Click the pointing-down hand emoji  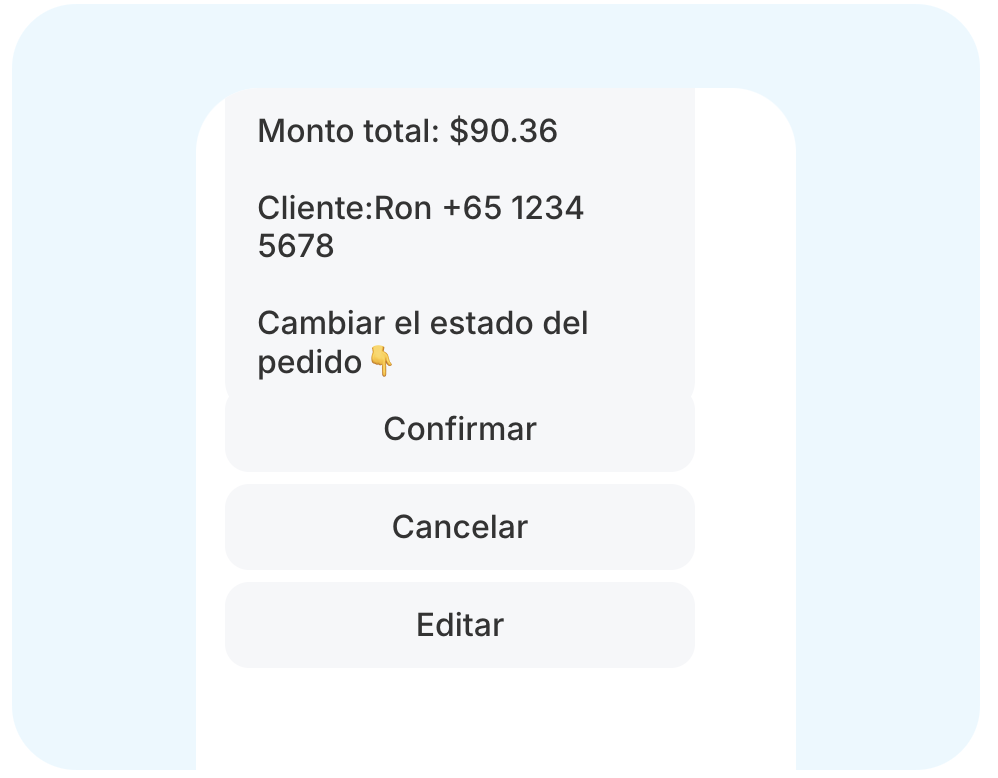point(381,362)
